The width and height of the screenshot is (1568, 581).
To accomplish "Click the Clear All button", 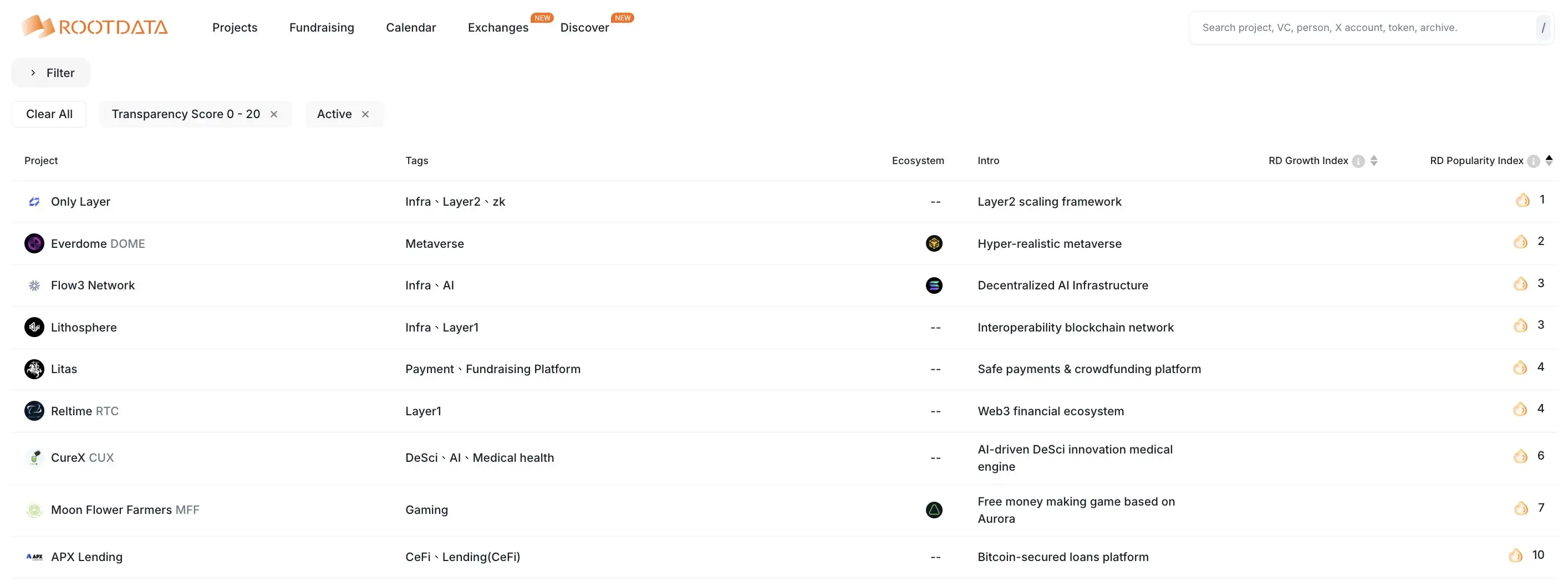I will (x=49, y=114).
